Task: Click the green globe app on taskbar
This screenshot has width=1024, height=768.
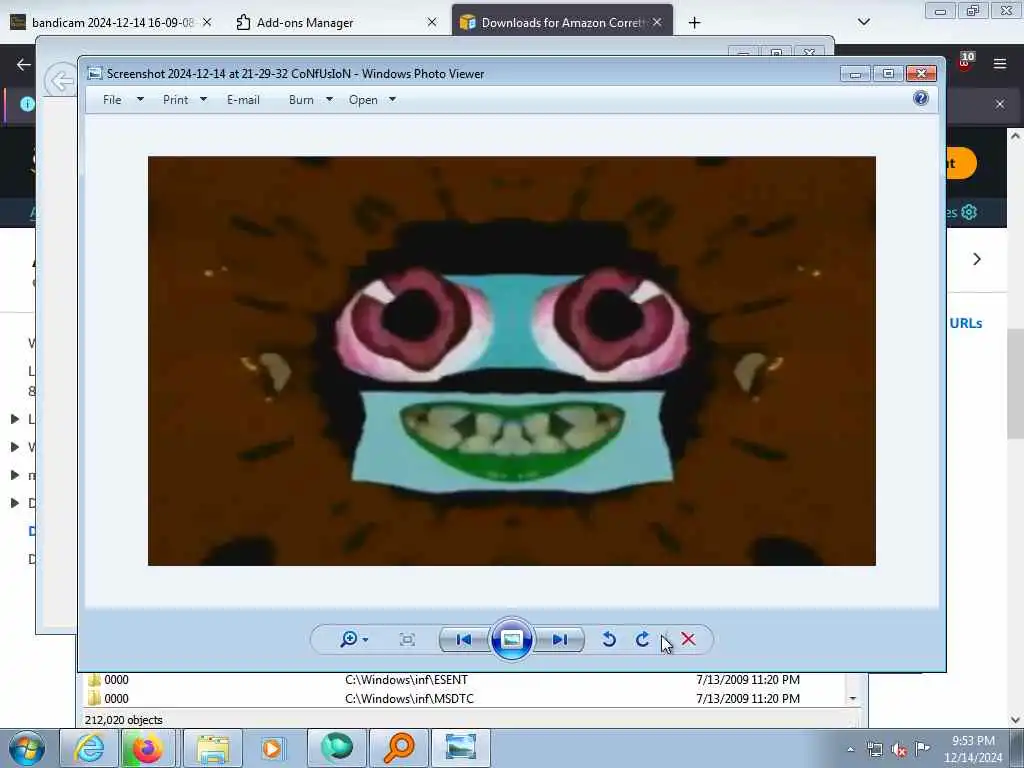Action: pos(337,748)
